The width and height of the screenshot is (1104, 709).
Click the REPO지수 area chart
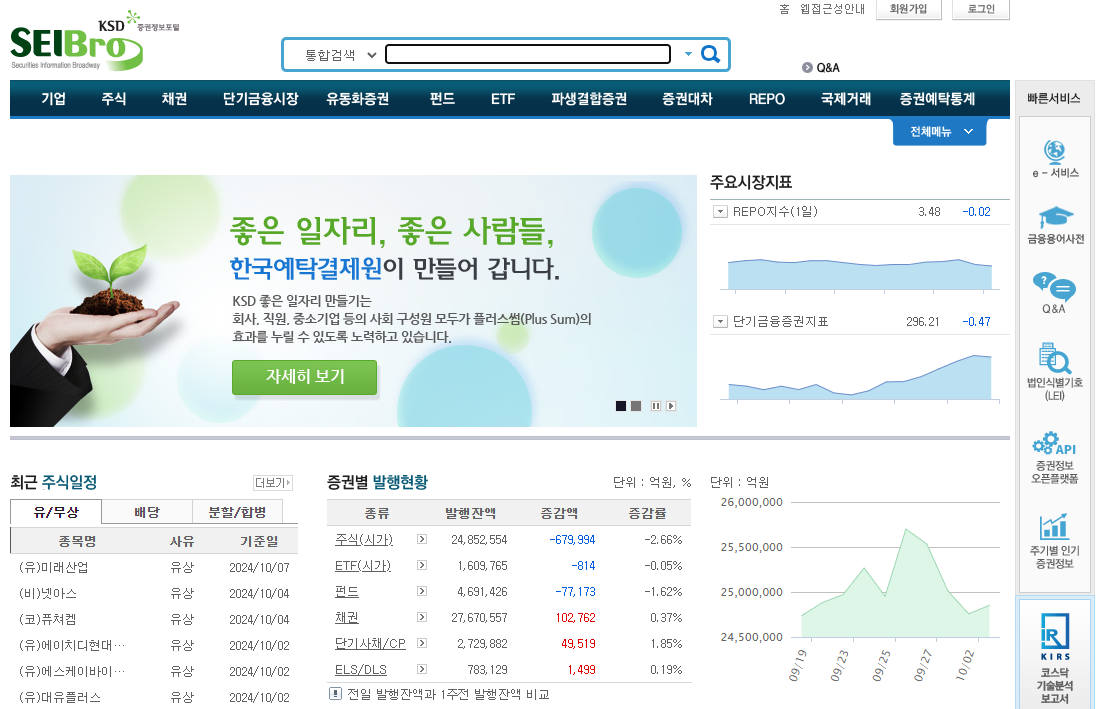860,274
